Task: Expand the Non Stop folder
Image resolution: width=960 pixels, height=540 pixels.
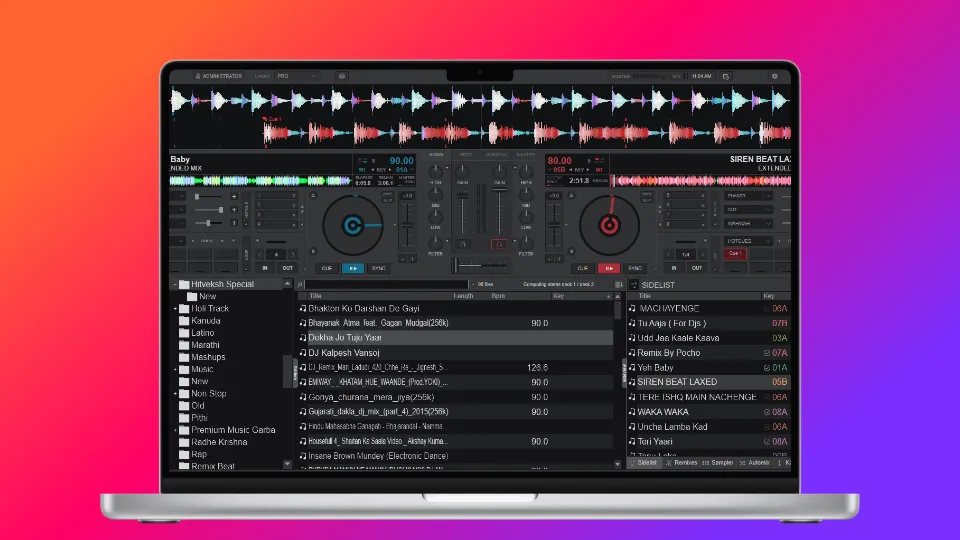Action: [x=175, y=394]
